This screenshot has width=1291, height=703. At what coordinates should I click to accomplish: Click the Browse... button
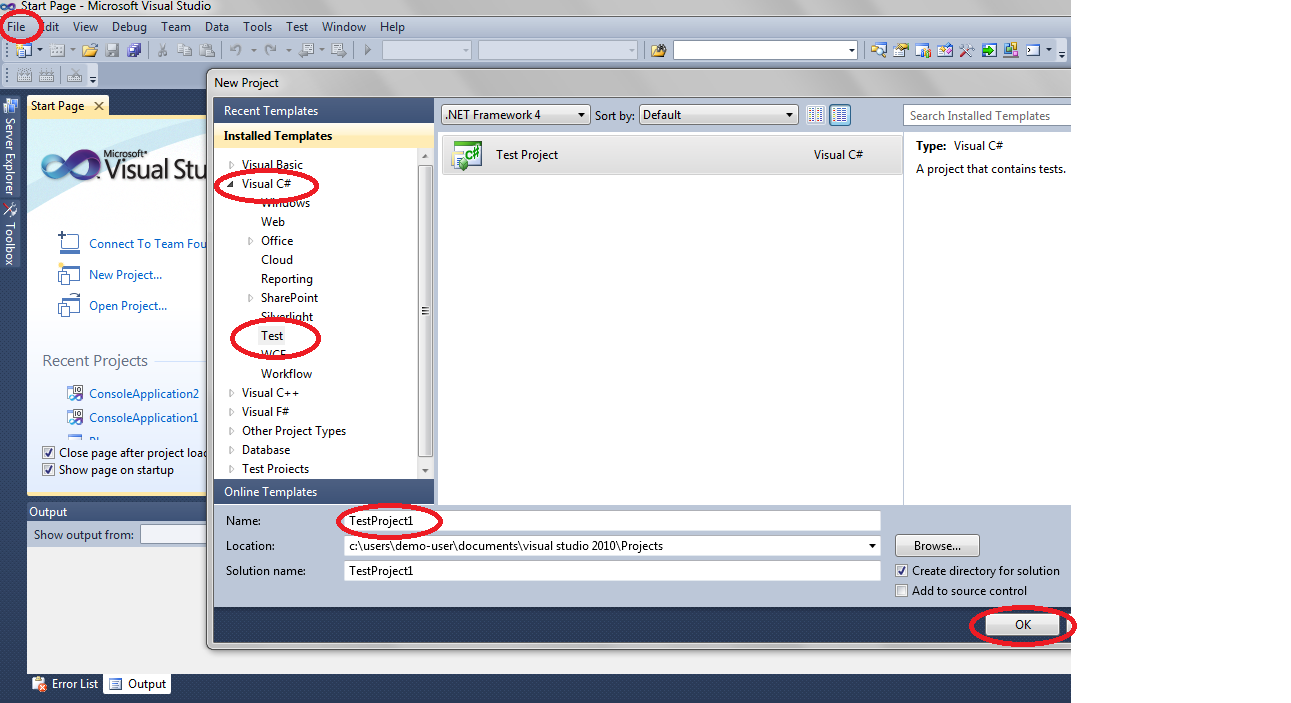[937, 546]
